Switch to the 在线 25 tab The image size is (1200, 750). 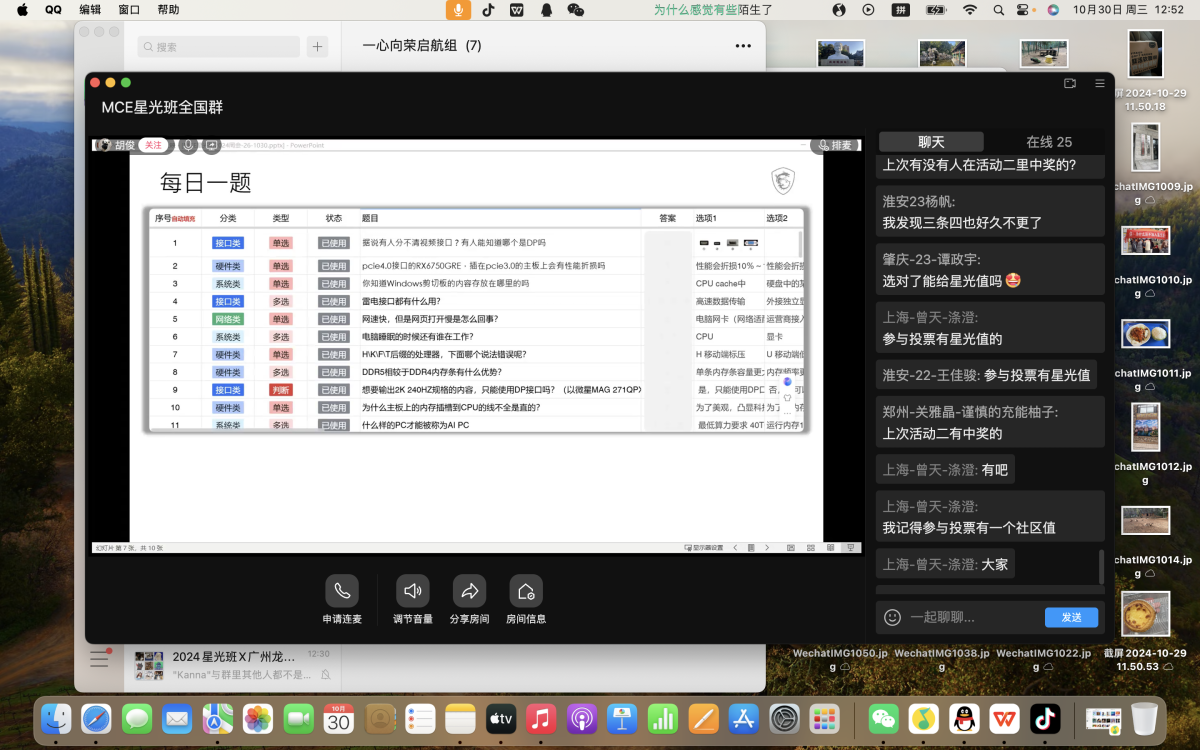(x=1049, y=142)
